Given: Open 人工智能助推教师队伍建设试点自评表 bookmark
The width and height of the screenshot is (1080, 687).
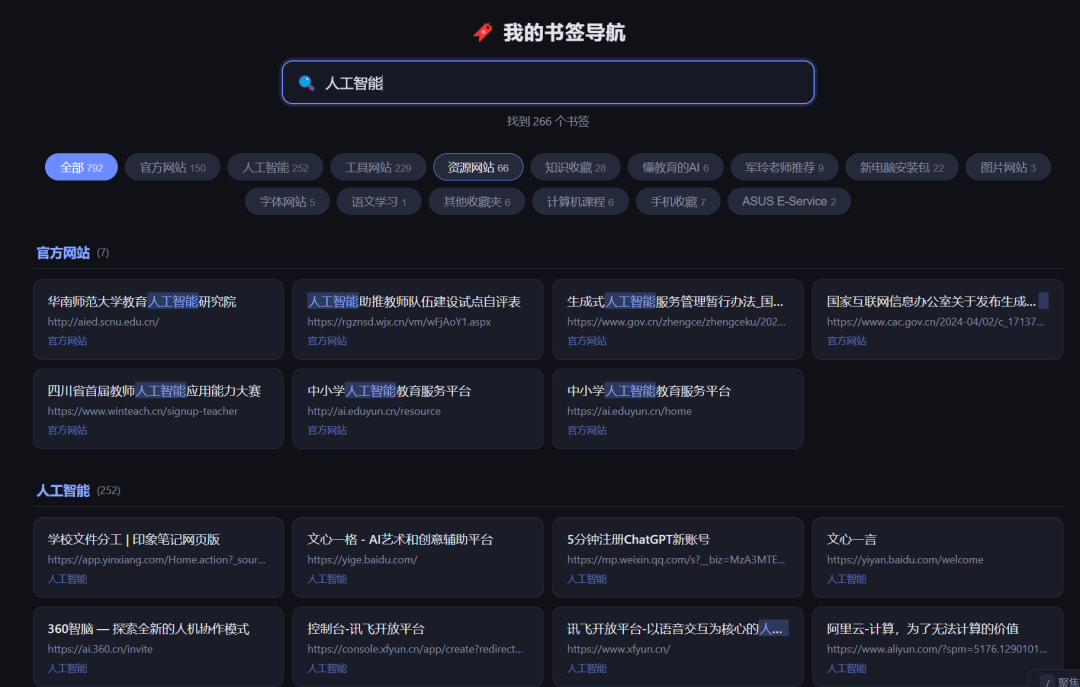Looking at the screenshot, I should 417,320.
